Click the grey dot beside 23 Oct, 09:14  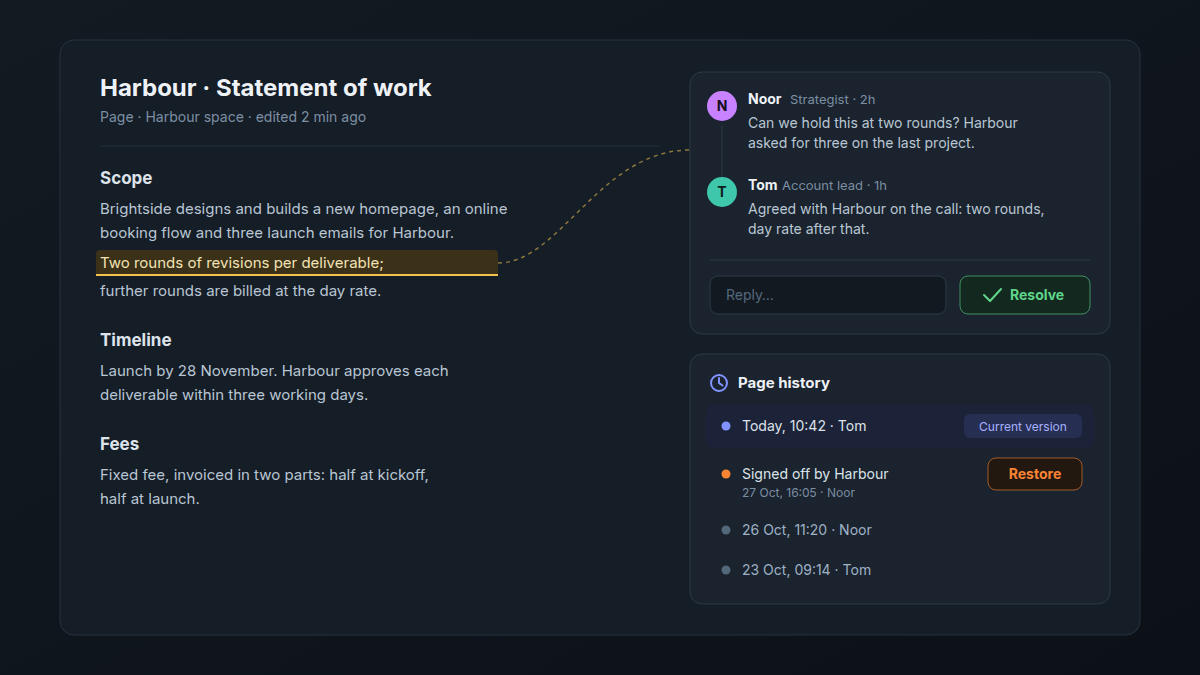(726, 570)
